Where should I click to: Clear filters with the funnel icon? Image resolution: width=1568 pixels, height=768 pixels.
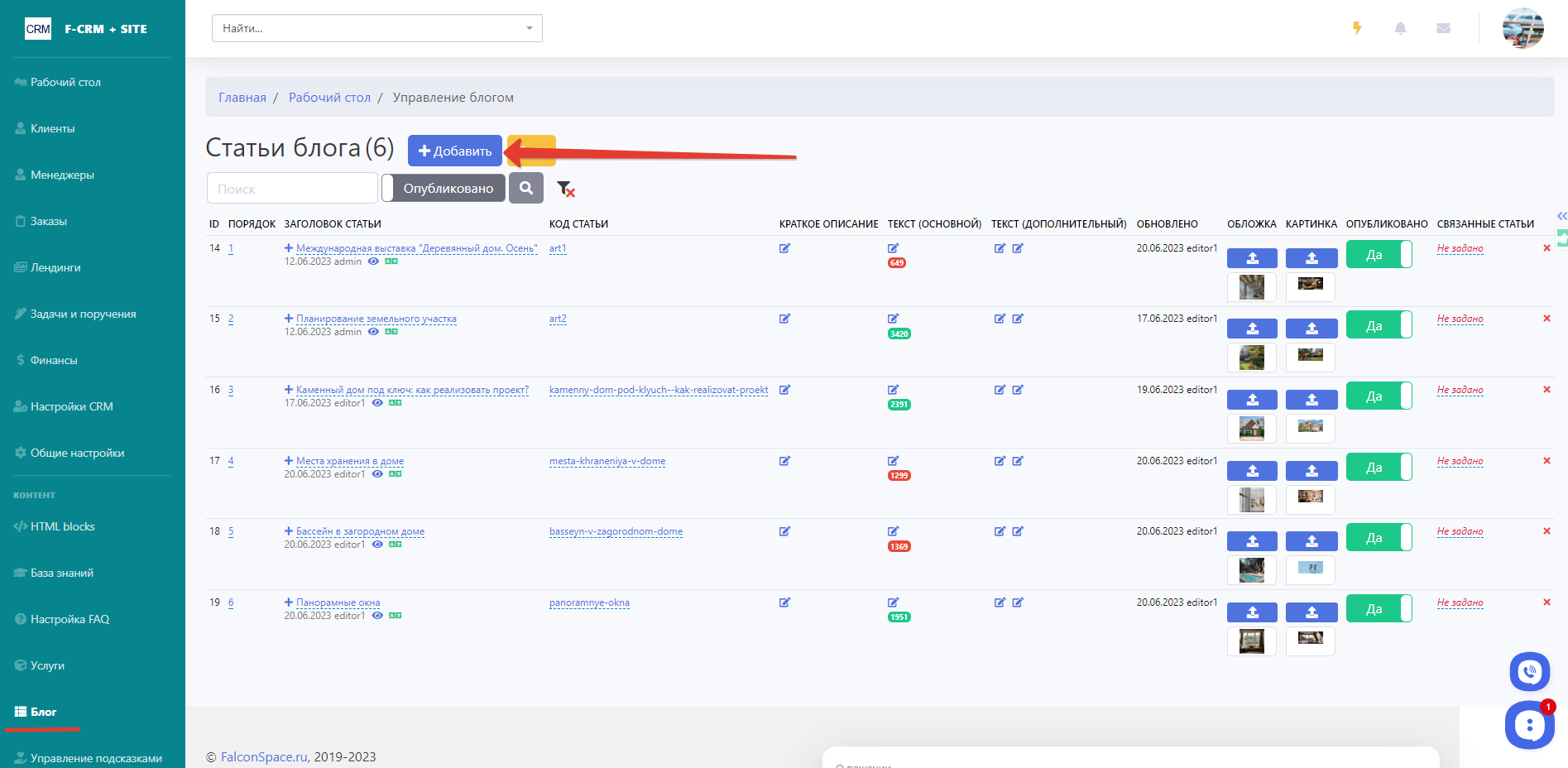pyautogui.click(x=565, y=189)
